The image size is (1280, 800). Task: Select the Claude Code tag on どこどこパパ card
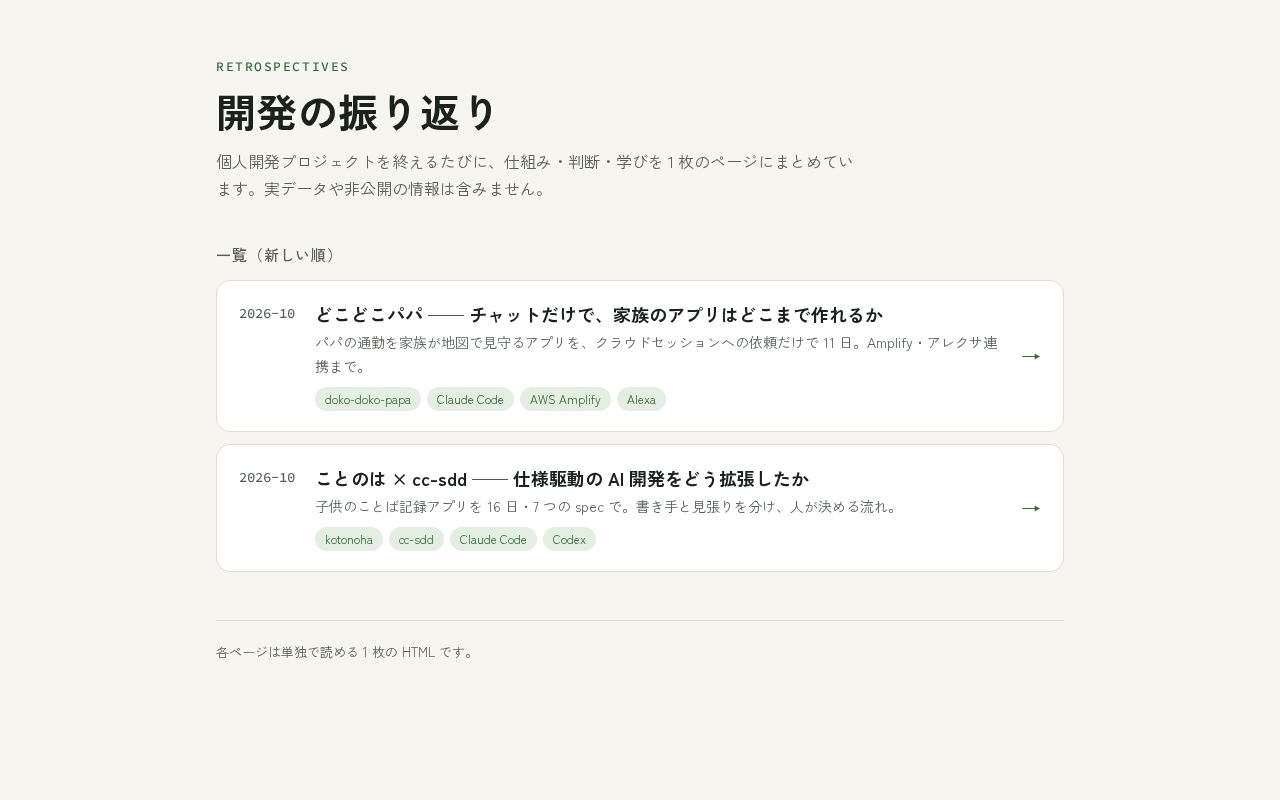pyautogui.click(x=470, y=399)
